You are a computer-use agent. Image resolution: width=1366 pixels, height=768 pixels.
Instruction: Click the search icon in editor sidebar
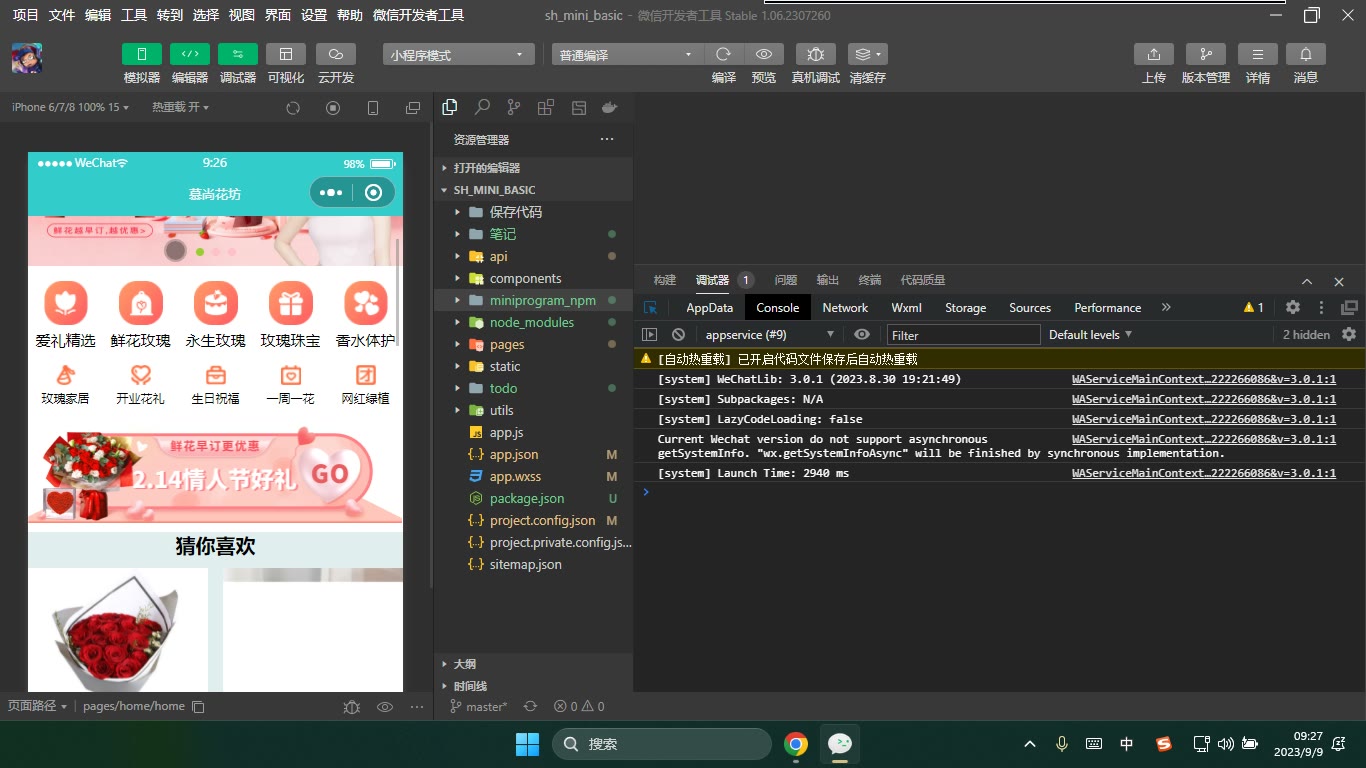[x=482, y=107]
